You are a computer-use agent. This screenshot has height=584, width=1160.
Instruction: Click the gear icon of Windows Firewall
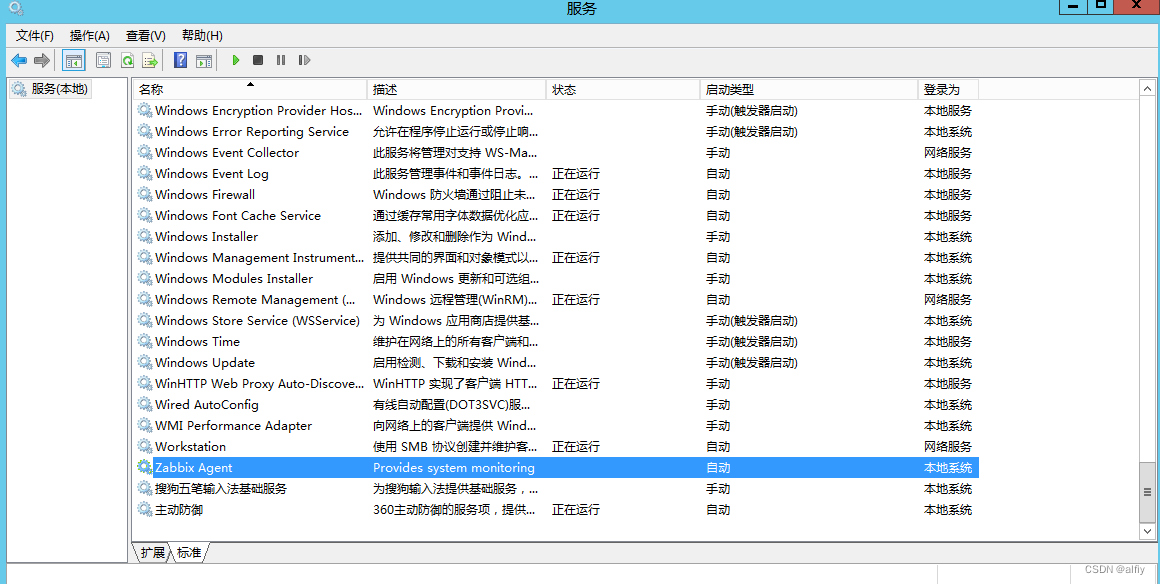tap(144, 195)
